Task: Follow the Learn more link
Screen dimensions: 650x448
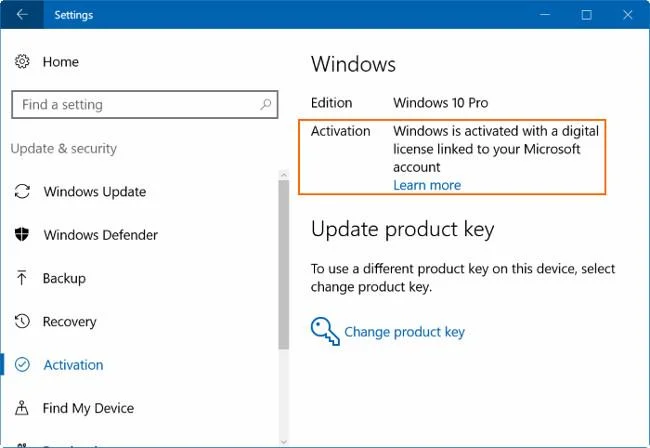Action: click(427, 185)
